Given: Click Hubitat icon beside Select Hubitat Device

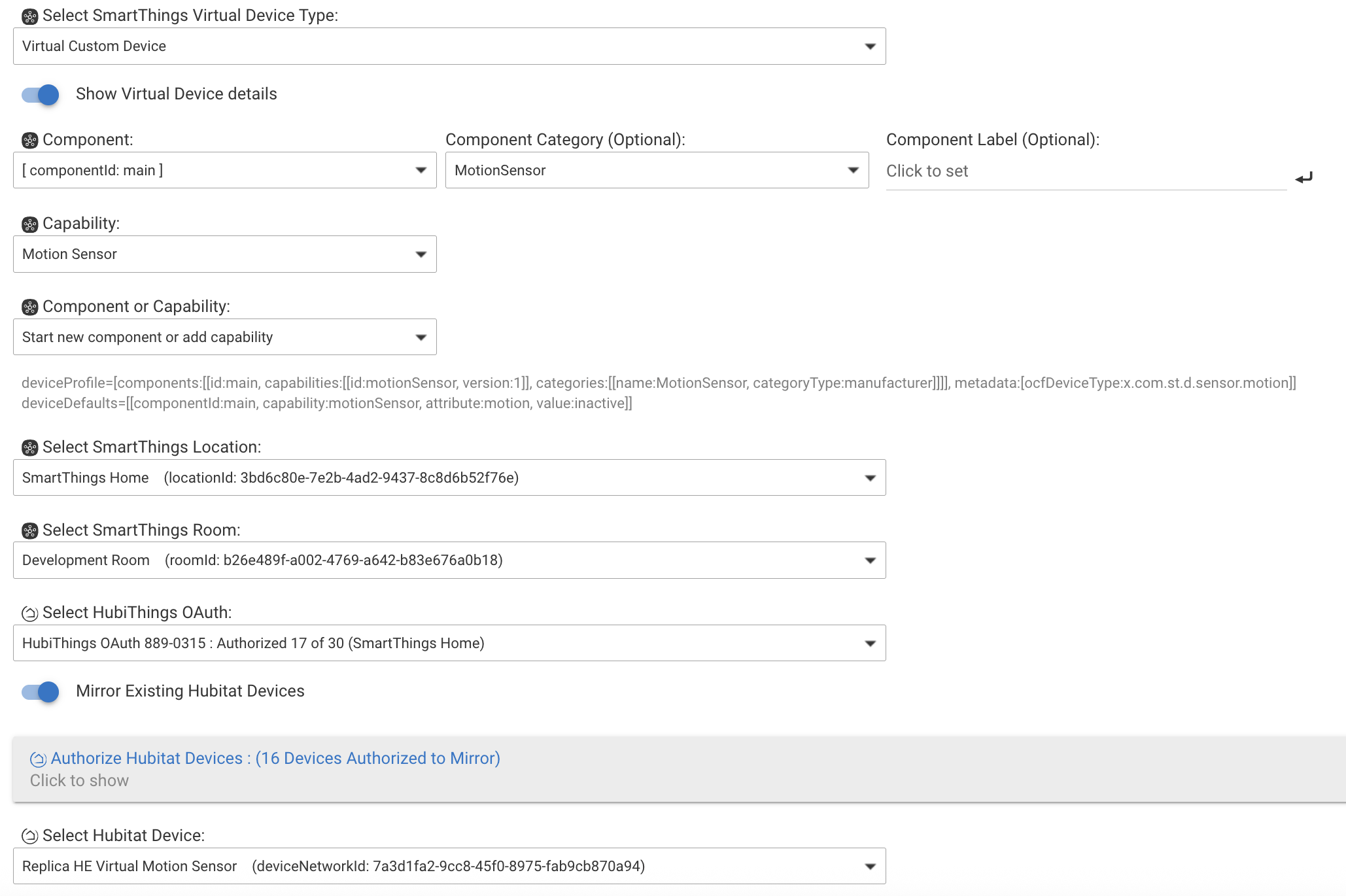Looking at the screenshot, I should (30, 836).
